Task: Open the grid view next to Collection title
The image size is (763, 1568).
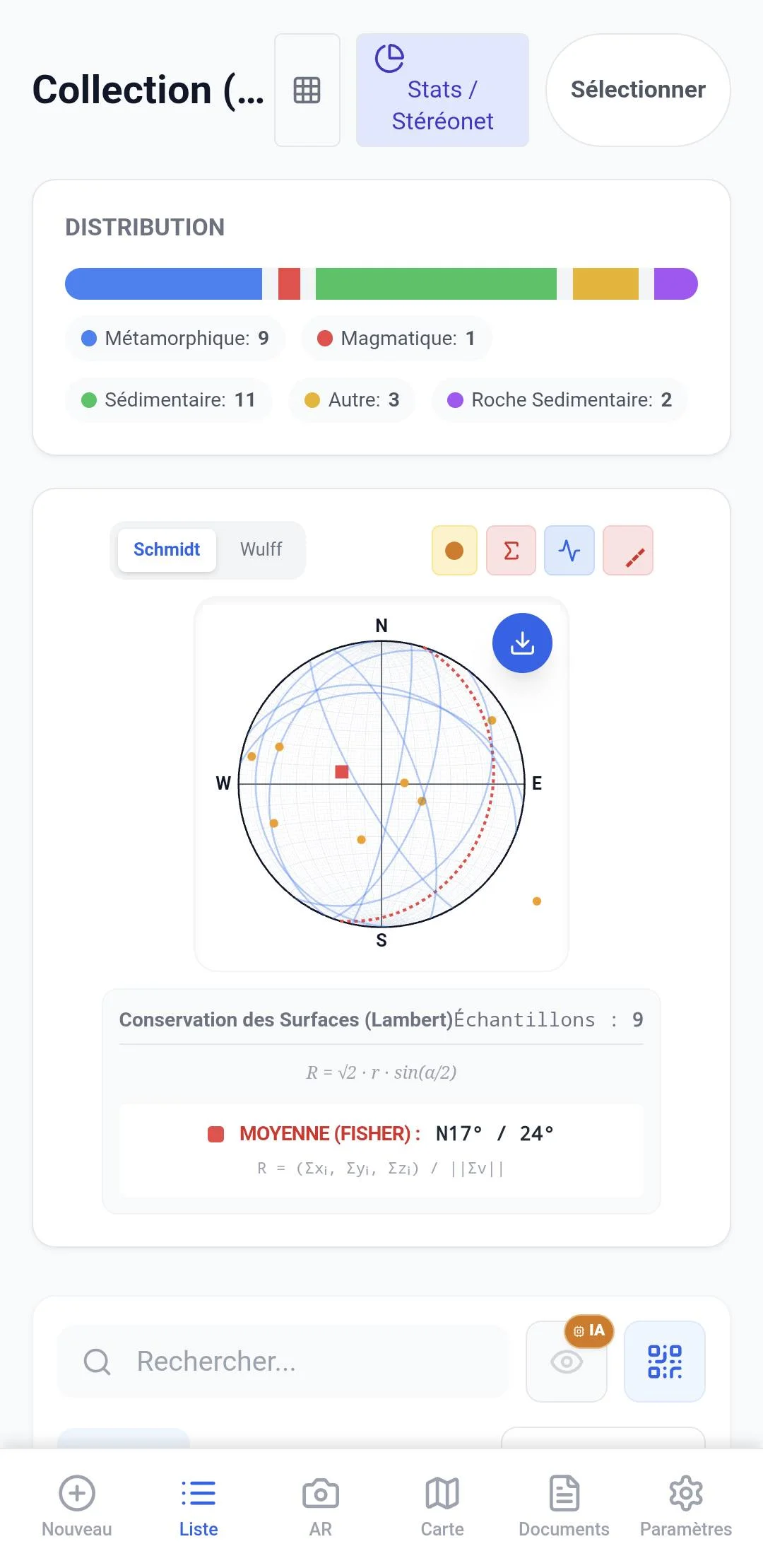Action: 307,90
